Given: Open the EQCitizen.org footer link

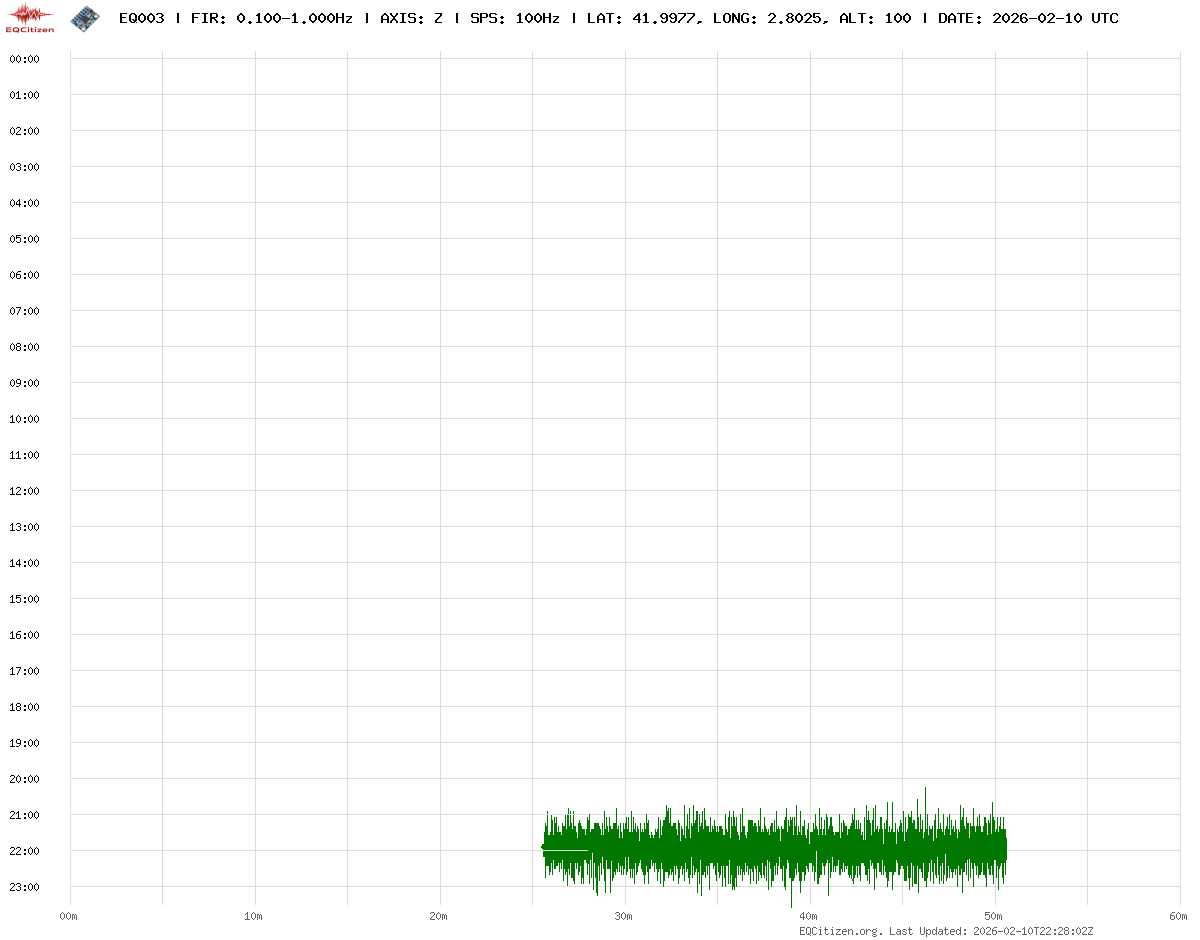Looking at the screenshot, I should pos(840,931).
